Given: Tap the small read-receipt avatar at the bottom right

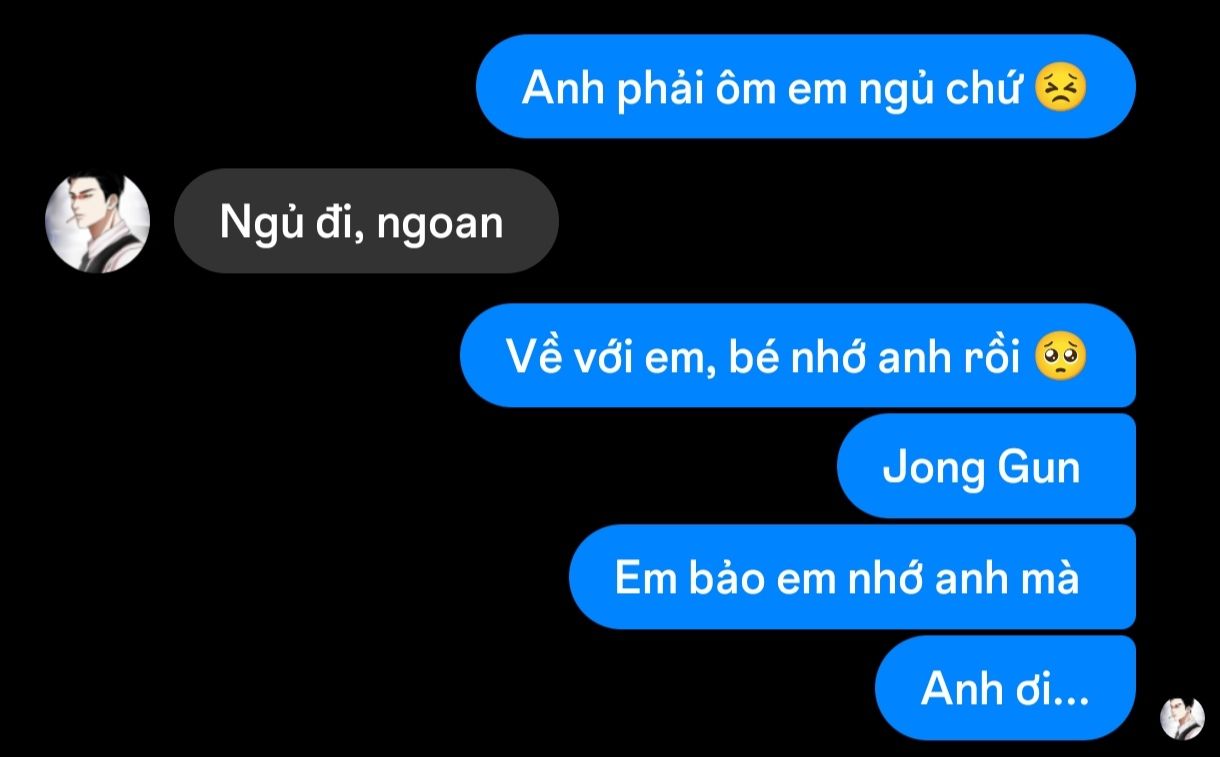Looking at the screenshot, I should [1182, 718].
